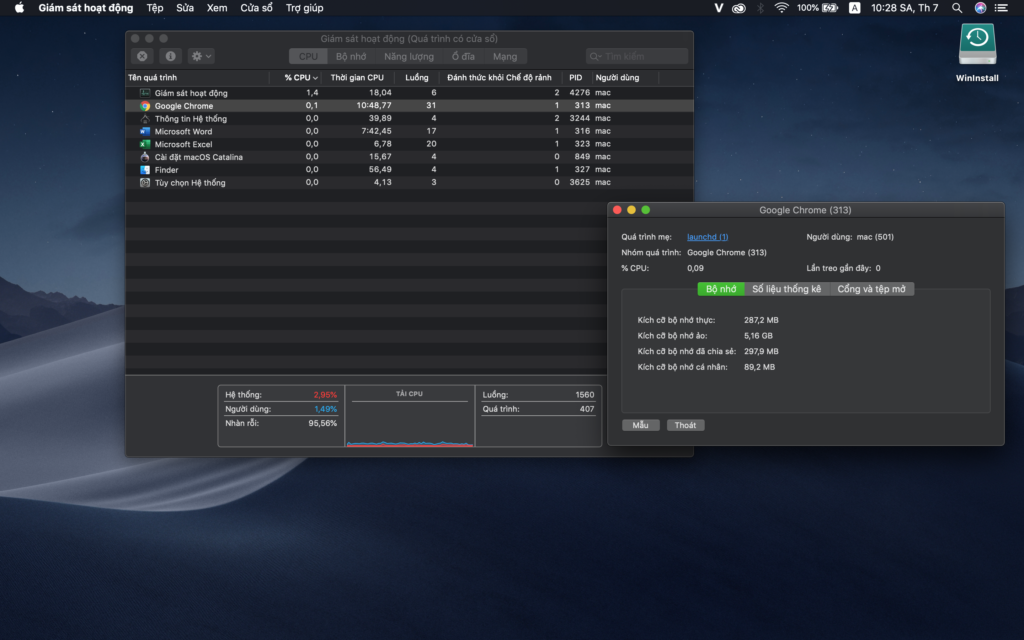Click the Bluetooth menu bar icon

(760, 8)
